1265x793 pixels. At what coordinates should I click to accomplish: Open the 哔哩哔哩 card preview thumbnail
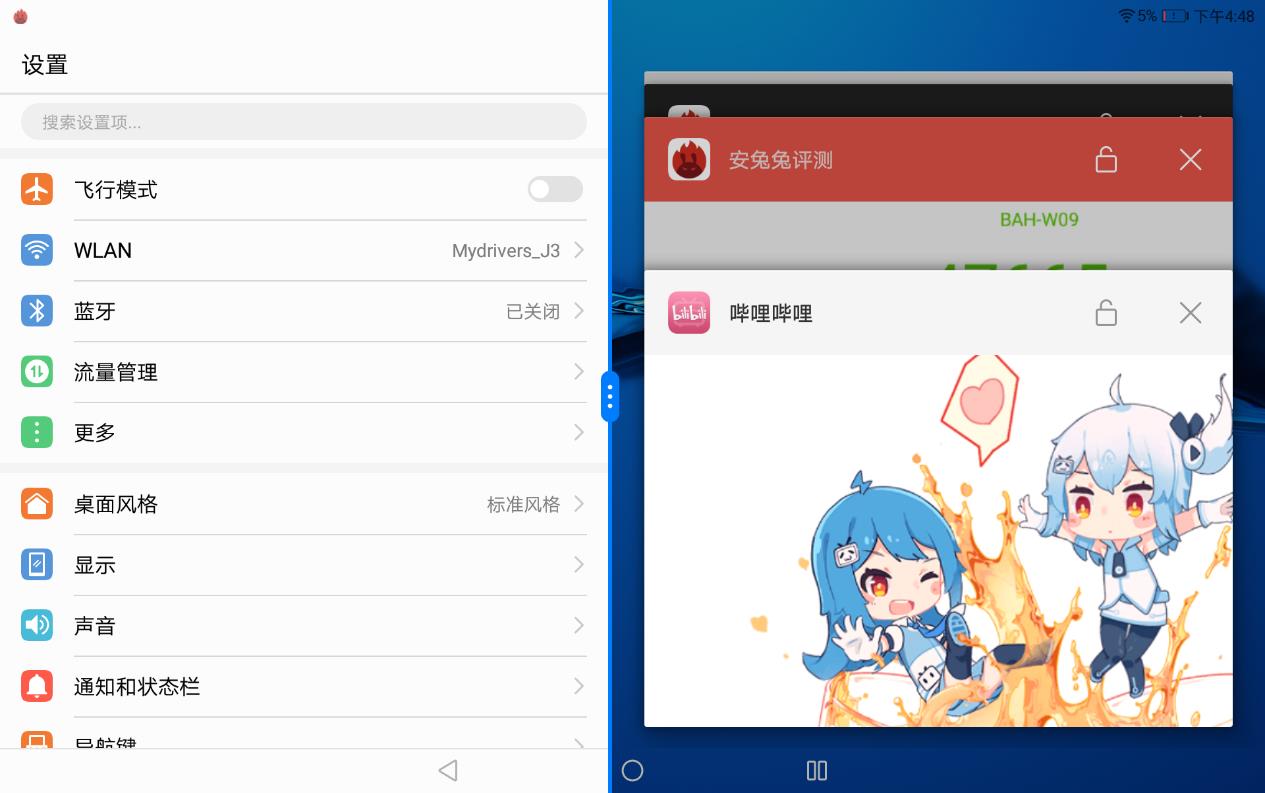[x=938, y=540]
